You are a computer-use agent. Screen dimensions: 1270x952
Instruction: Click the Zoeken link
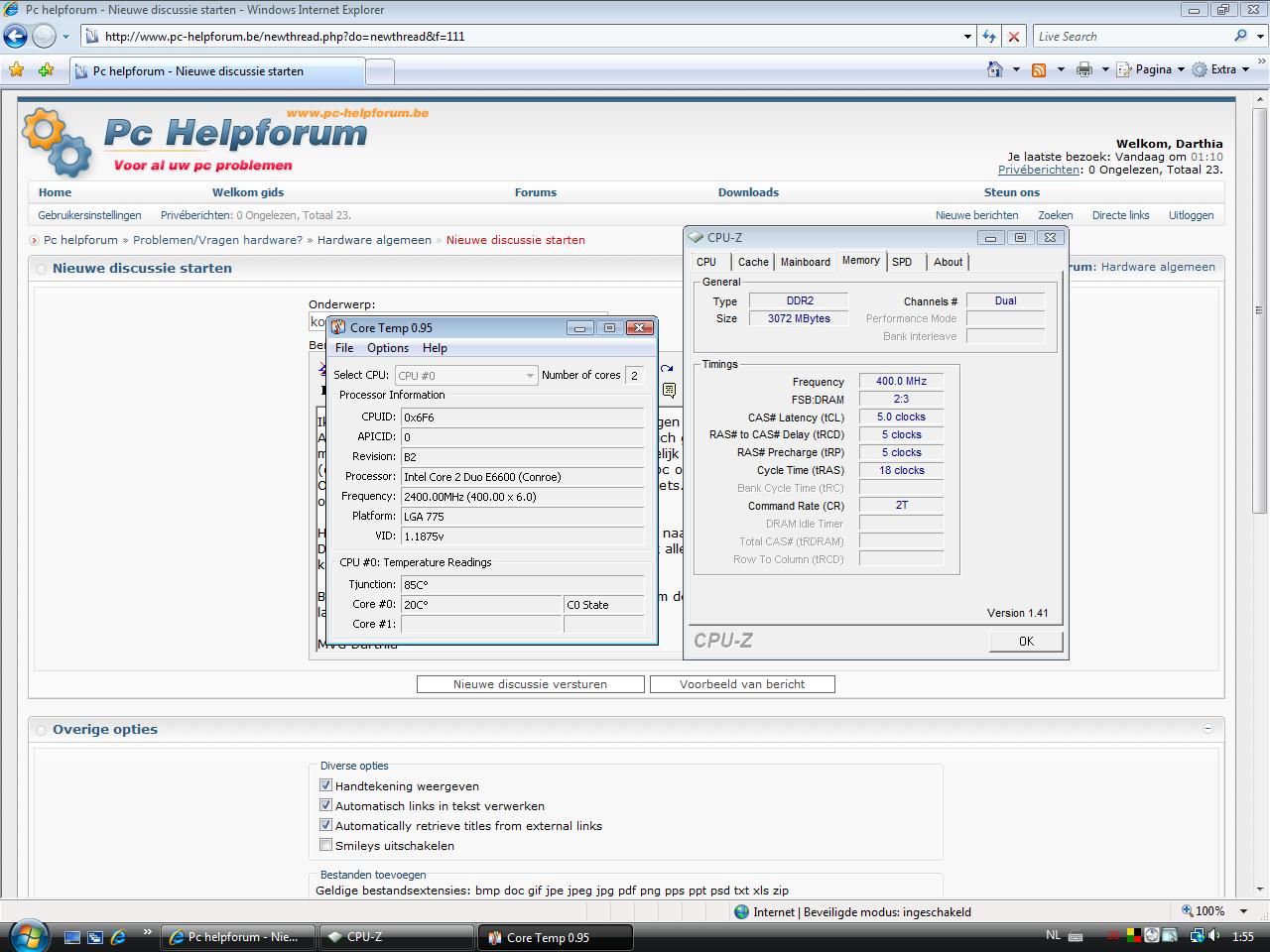1055,215
